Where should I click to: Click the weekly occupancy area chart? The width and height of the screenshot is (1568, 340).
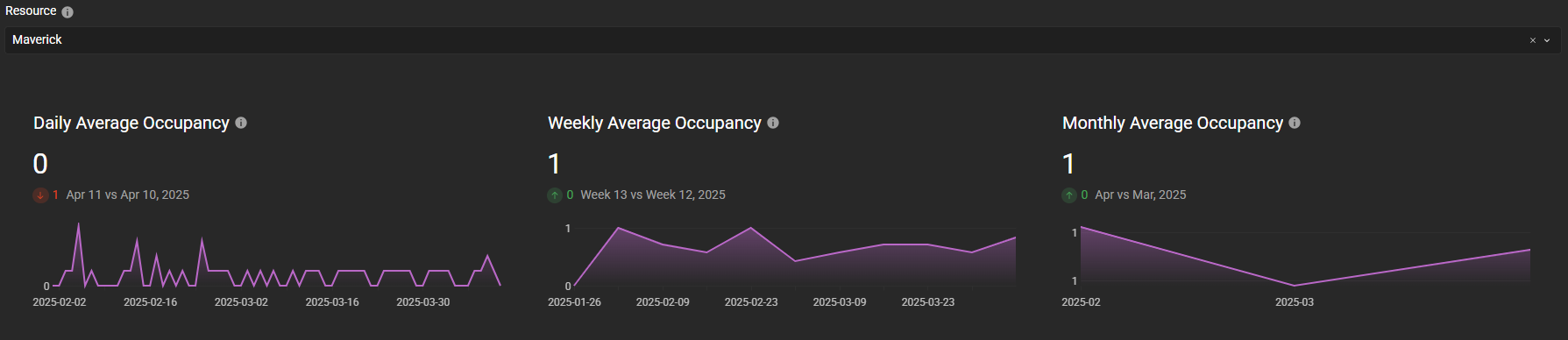tap(795, 257)
